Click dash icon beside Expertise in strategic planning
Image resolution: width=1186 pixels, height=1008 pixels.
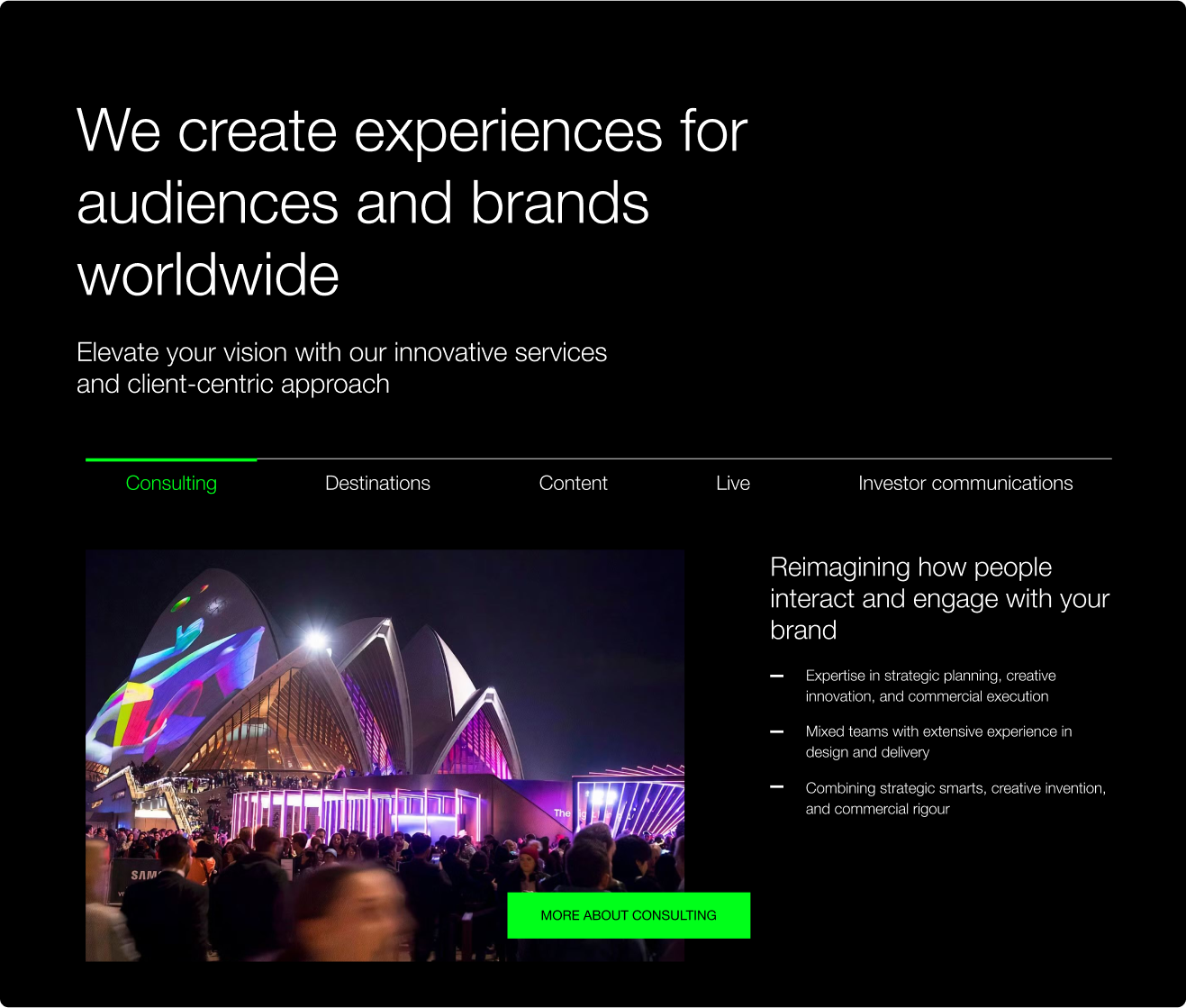pyautogui.click(x=777, y=676)
